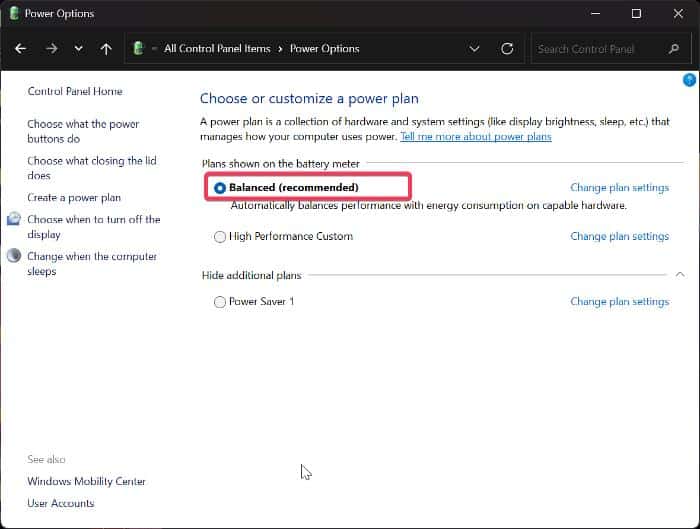Select the Power Saver 1 radio button
Viewport: 700px width, 529px height.
pyautogui.click(x=220, y=302)
